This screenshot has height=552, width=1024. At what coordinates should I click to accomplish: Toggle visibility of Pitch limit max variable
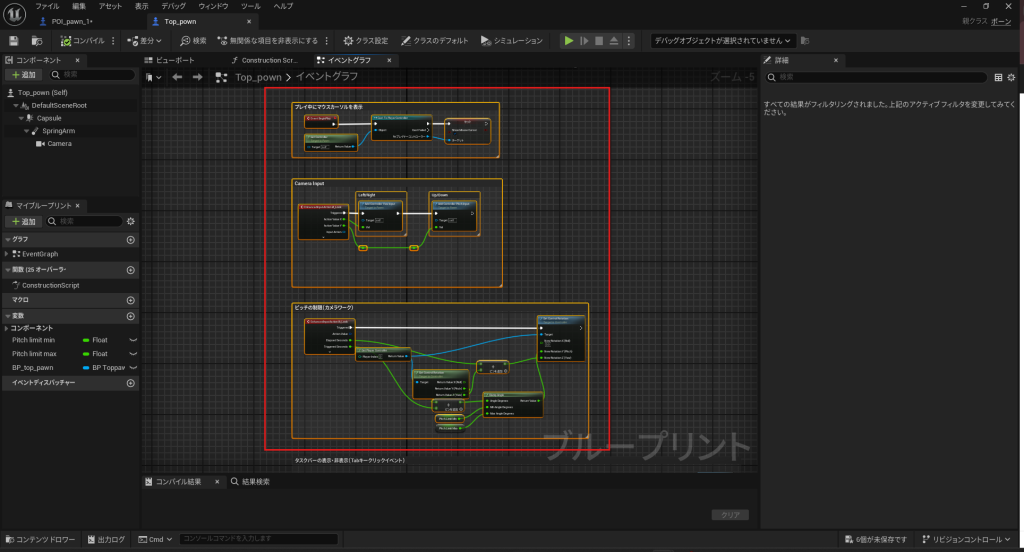pos(131,354)
